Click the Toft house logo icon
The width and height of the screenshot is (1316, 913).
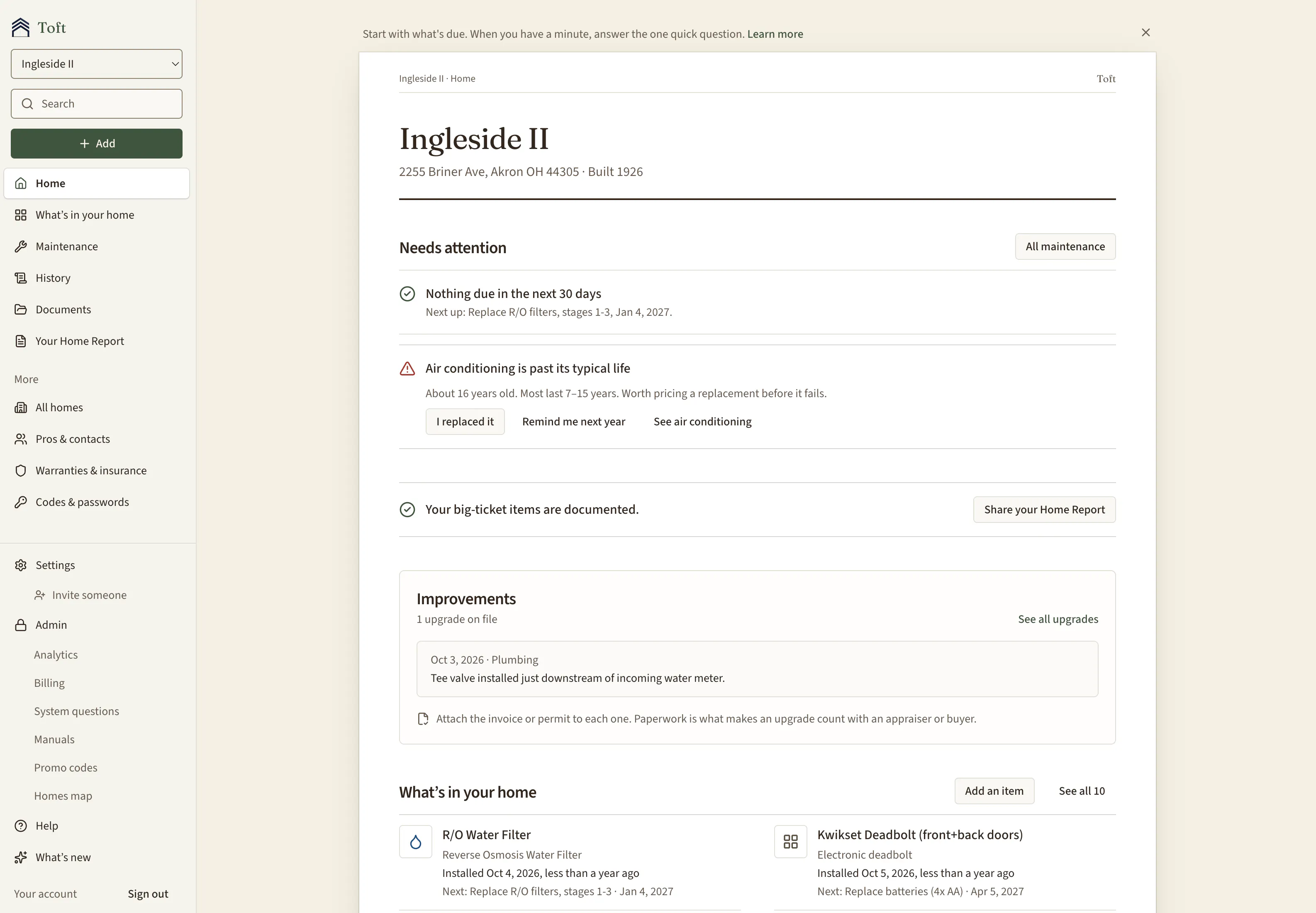[x=21, y=27]
